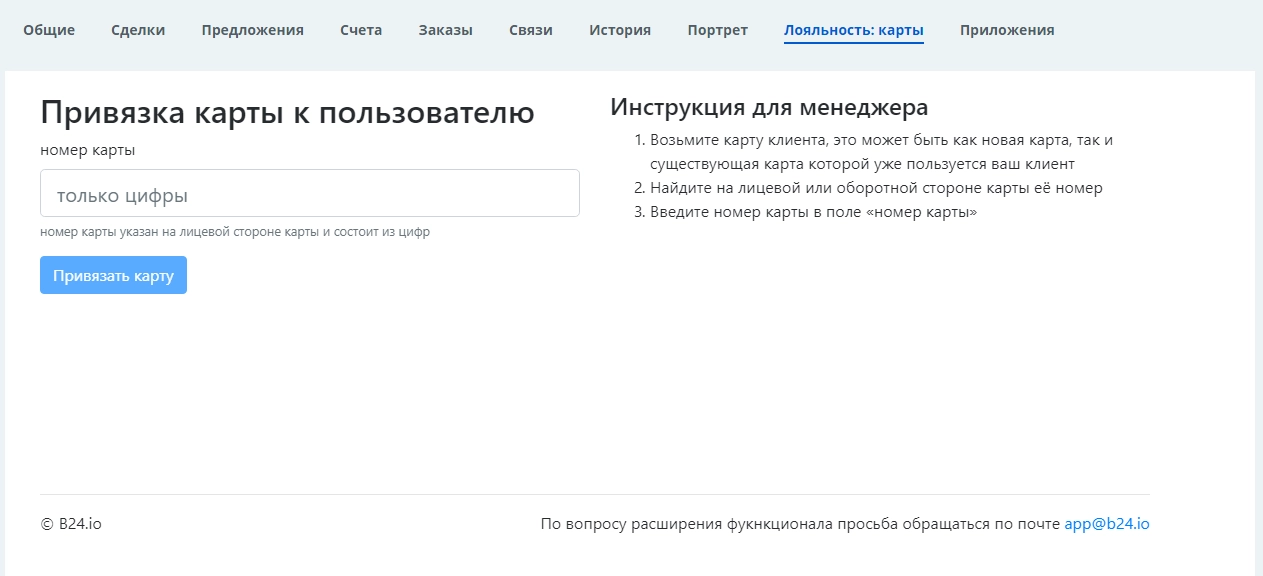1263x576 pixels.
Task: Select the Лояльность: карты tab
Action: 853,30
